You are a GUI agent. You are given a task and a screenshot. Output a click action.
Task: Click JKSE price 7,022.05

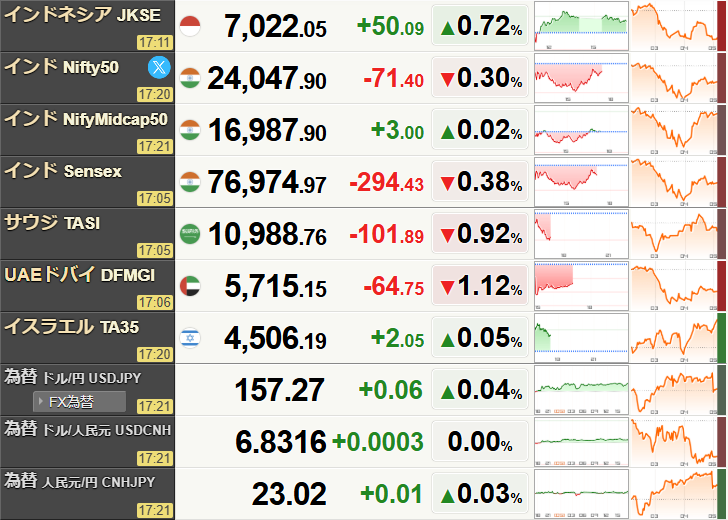275,26
